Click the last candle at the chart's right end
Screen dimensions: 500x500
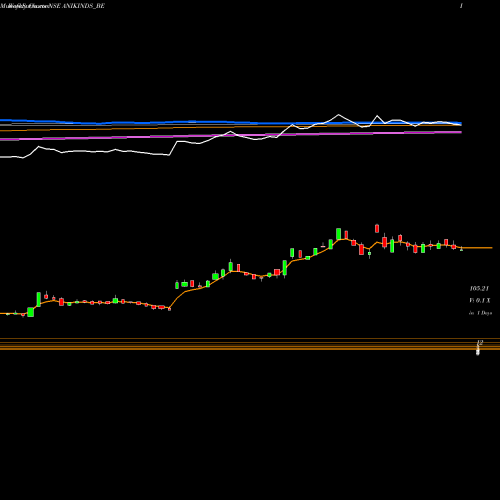coord(461,249)
